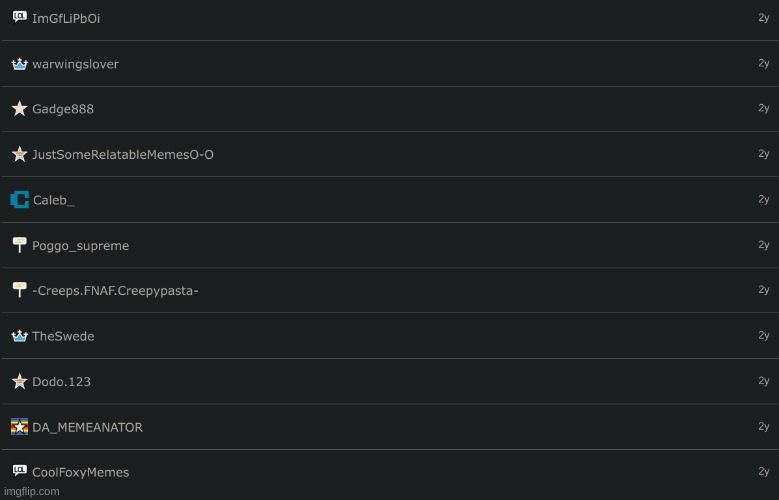
Task: Click the LOL bubble icon beside CoolFoxyMemes
Action: [19, 470]
